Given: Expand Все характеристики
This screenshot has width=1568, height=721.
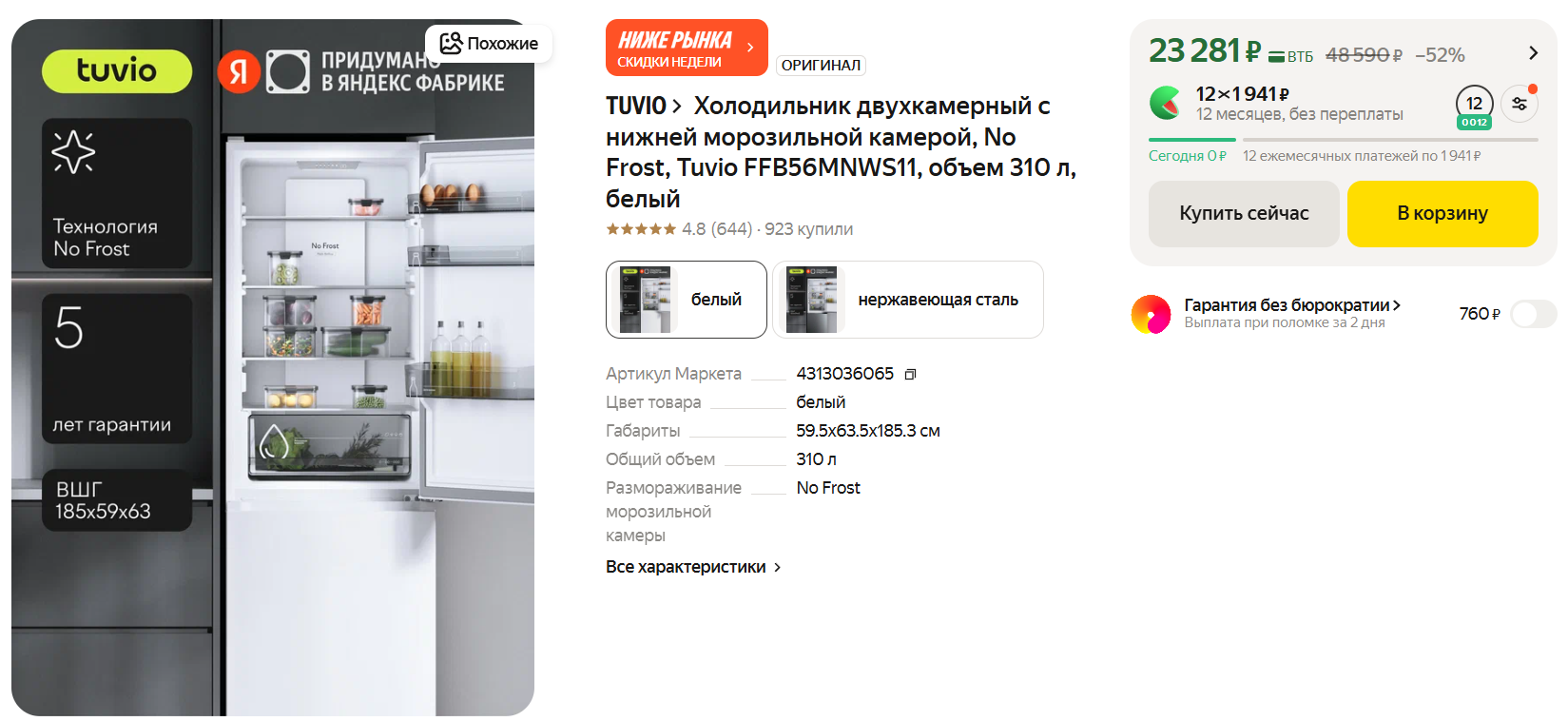Looking at the screenshot, I should pos(693,567).
